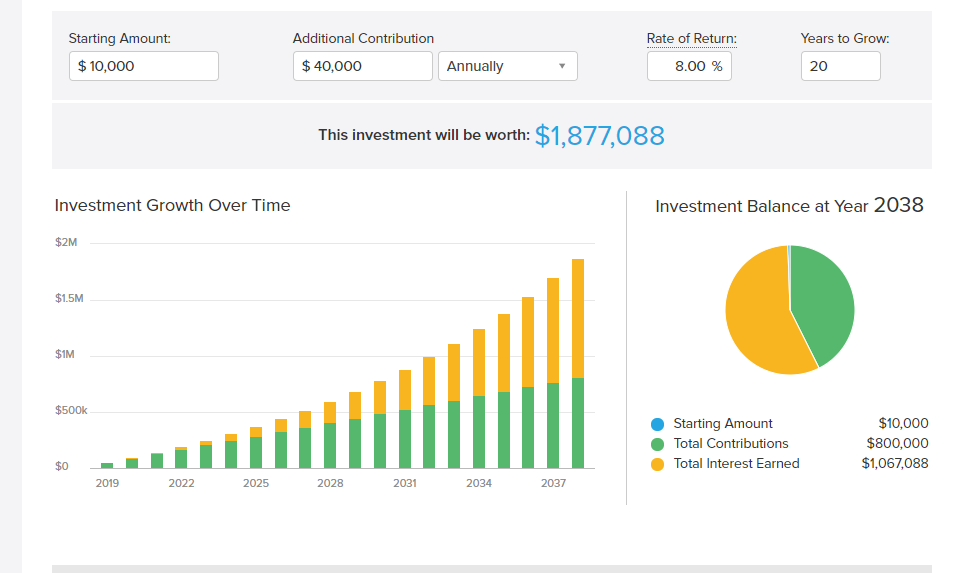
Task: Click the Rate of Return input field
Action: tap(689, 66)
